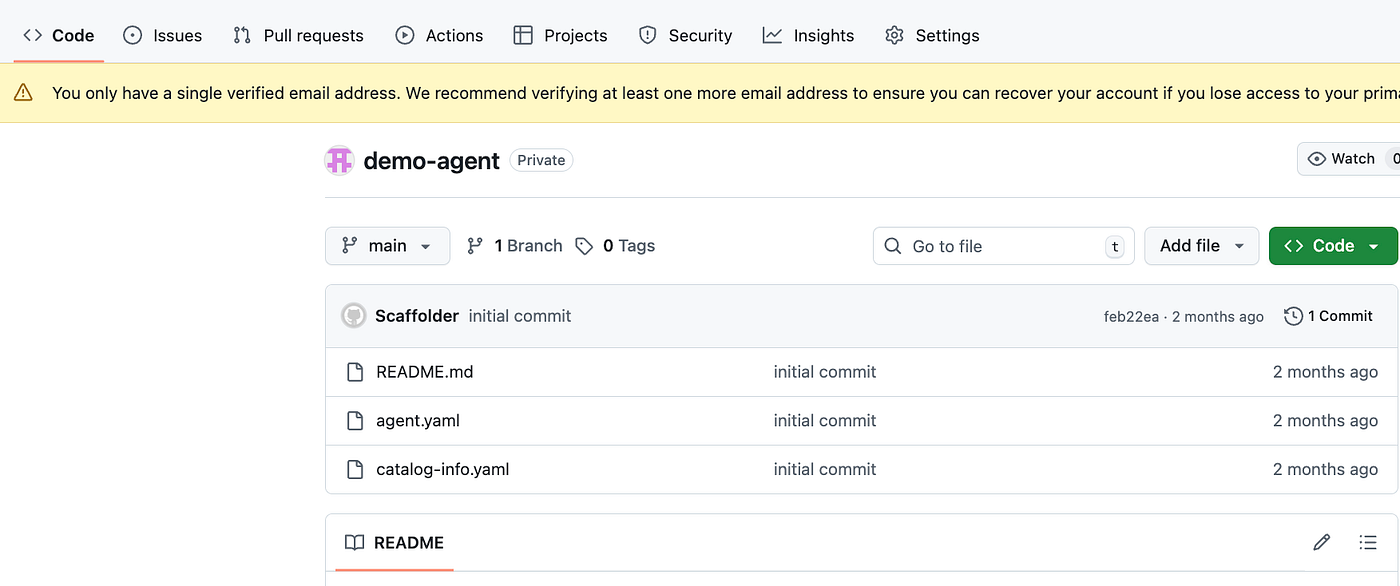This screenshot has width=1400, height=586.
Task: Click the demo-agent repository avatar
Action: (340, 160)
